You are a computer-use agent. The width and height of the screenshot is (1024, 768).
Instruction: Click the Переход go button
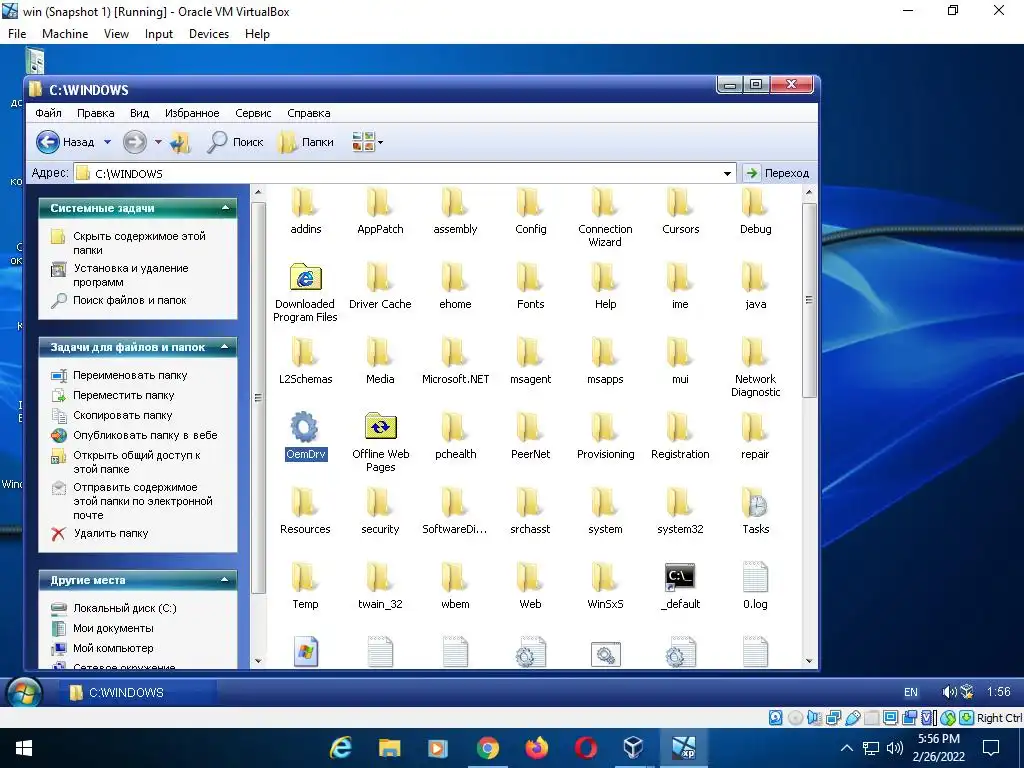coord(778,173)
